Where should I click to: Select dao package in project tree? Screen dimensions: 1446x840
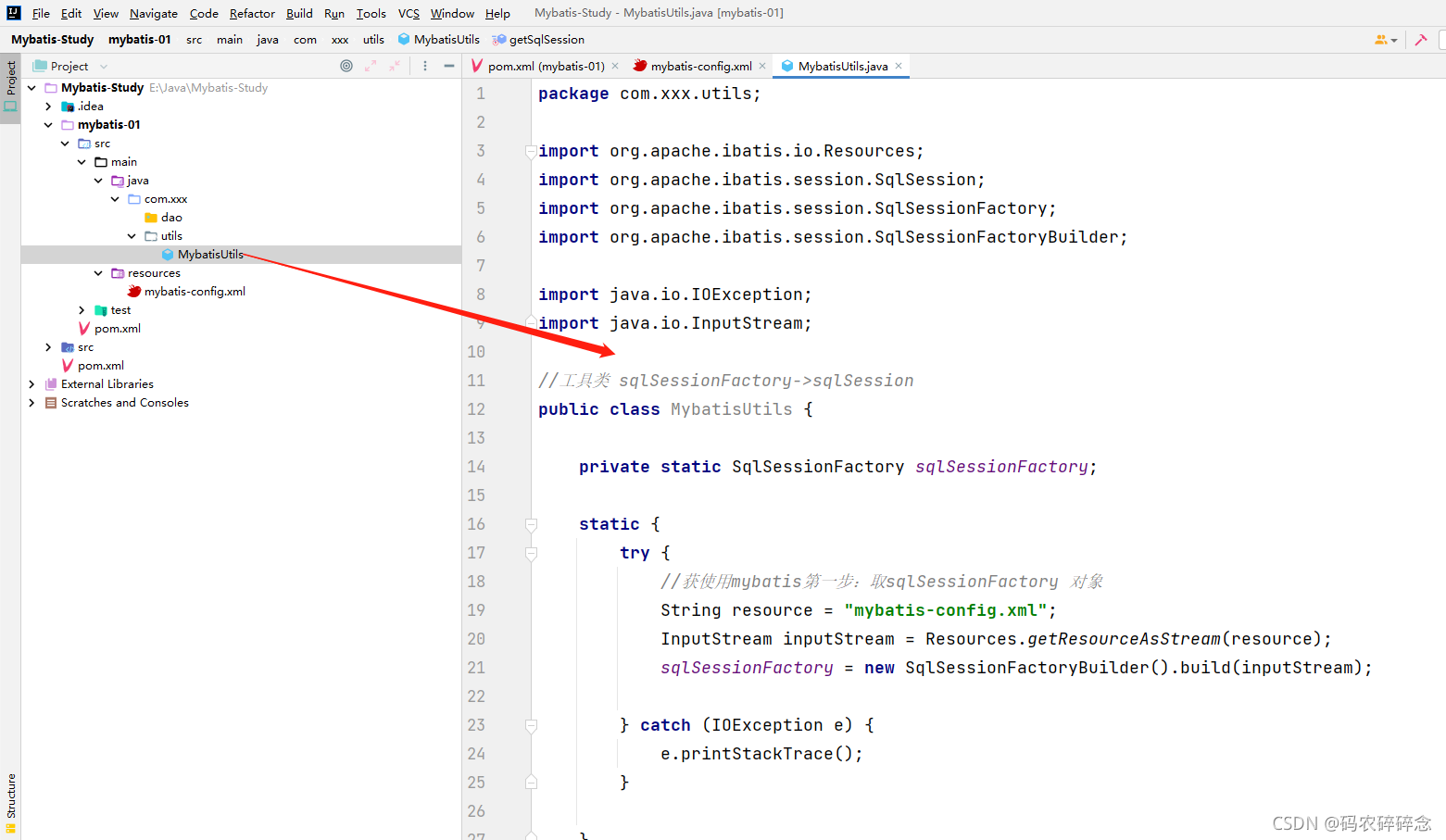[164, 218]
